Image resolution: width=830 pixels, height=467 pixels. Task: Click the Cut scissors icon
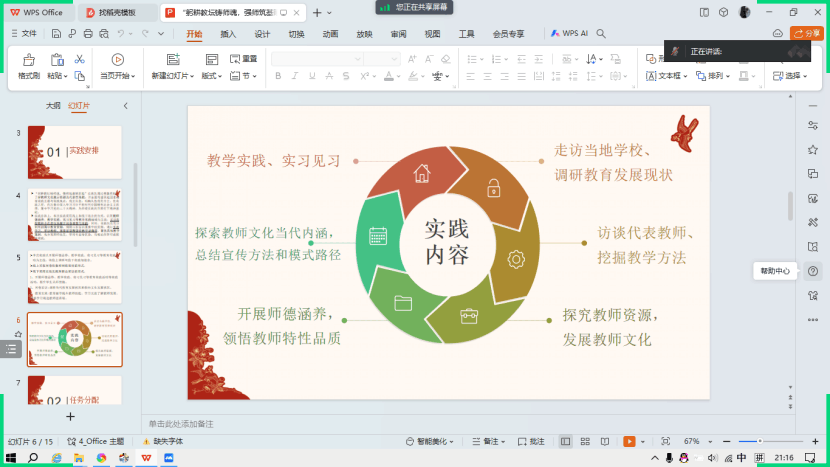click(x=79, y=59)
